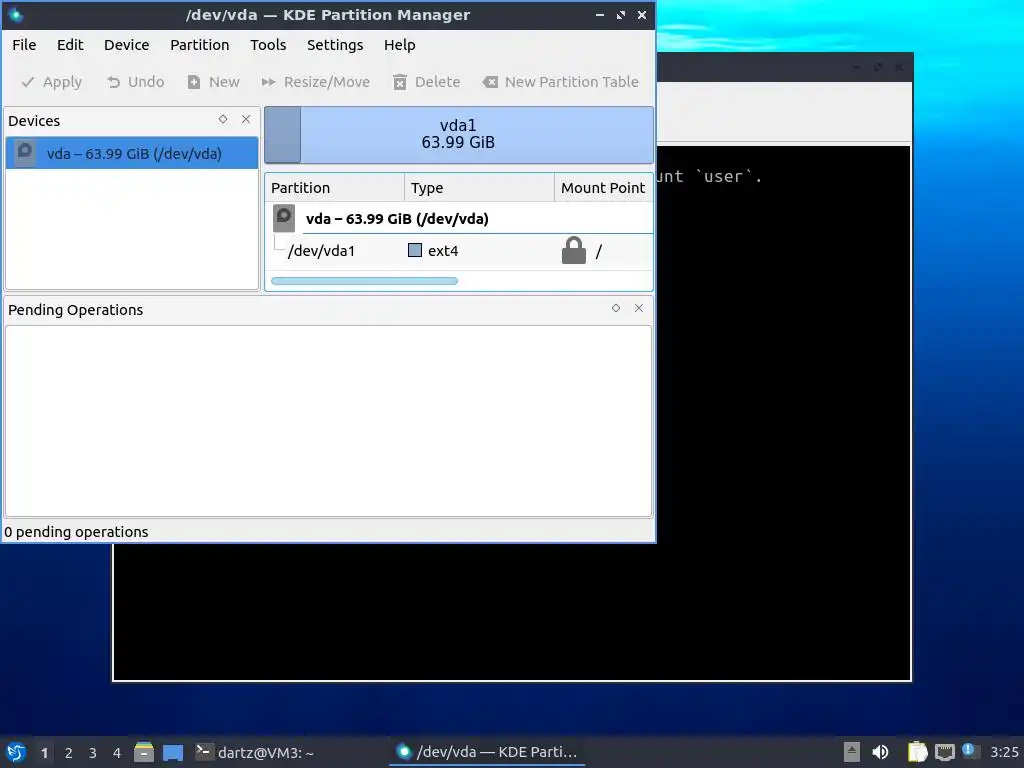The image size is (1024, 768).
Task: Click the used-space portion of vda1 bar
Action: point(283,135)
